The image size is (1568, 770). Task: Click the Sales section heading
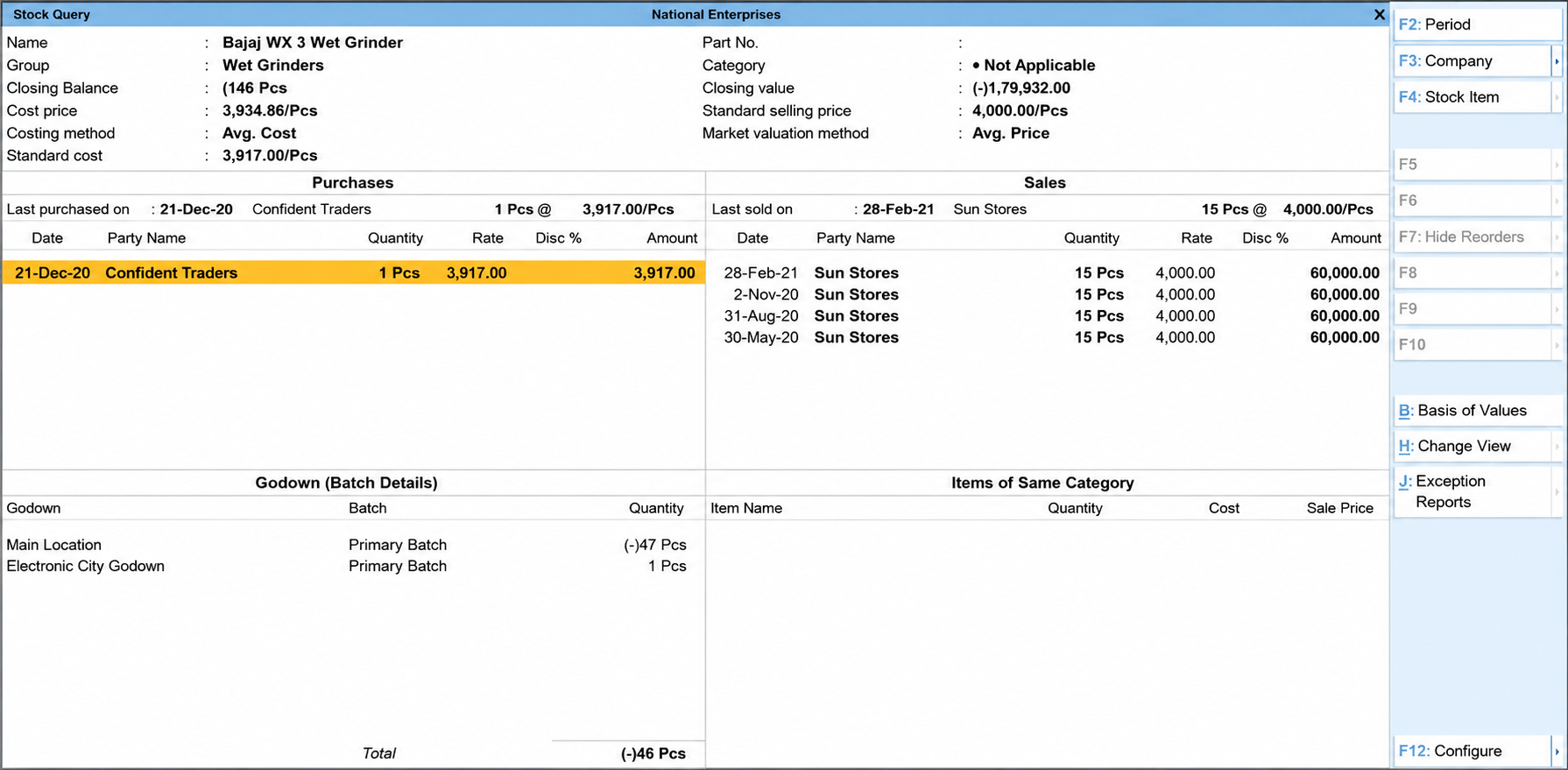point(1045,182)
